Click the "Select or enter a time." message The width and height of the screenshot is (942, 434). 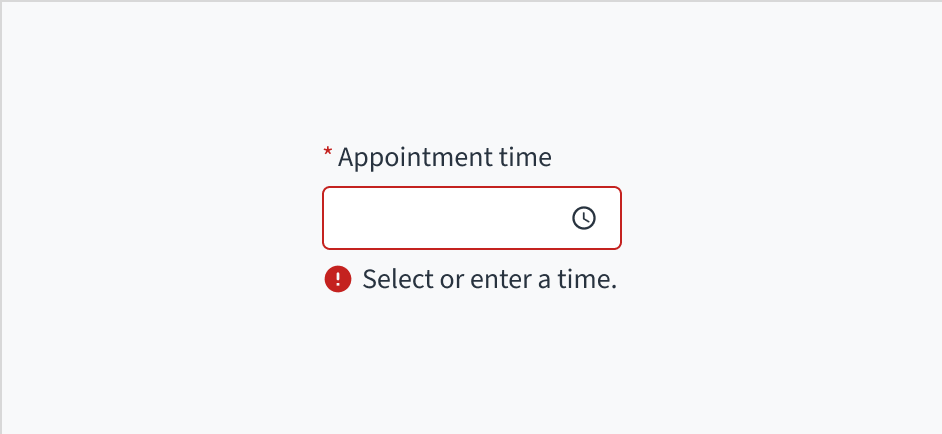[x=489, y=279]
